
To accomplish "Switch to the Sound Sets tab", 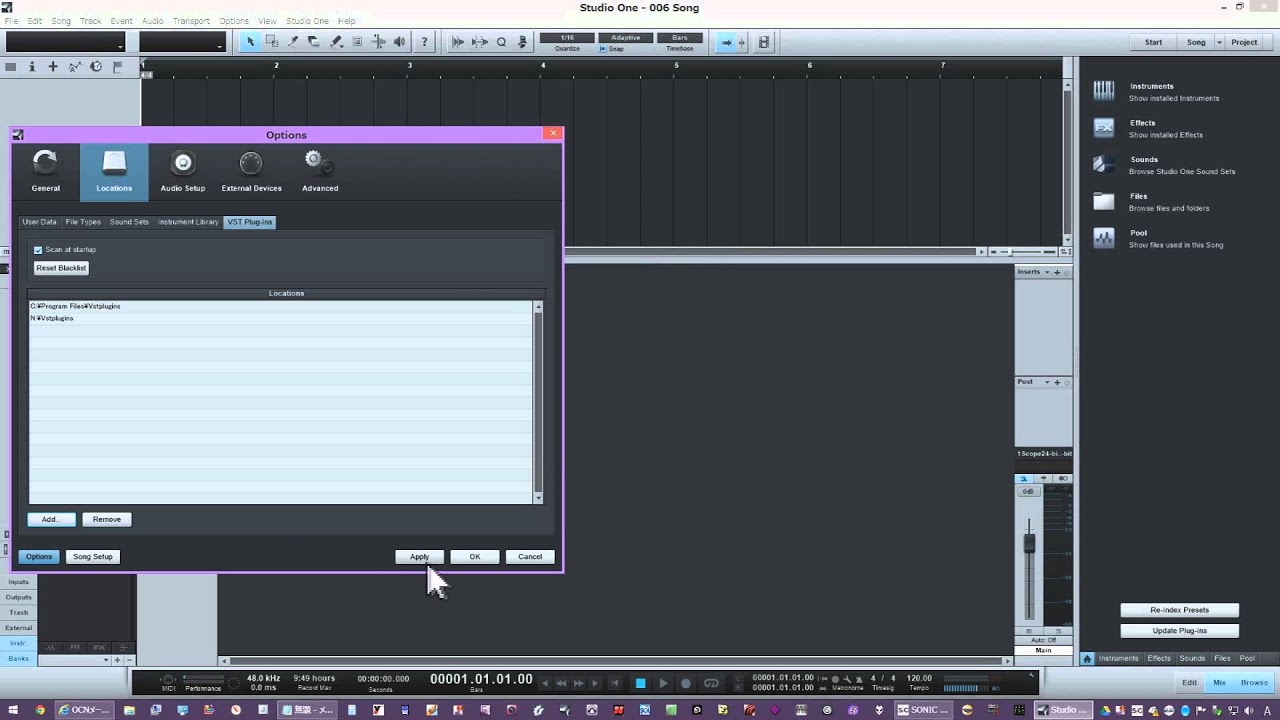I will pos(129,222).
